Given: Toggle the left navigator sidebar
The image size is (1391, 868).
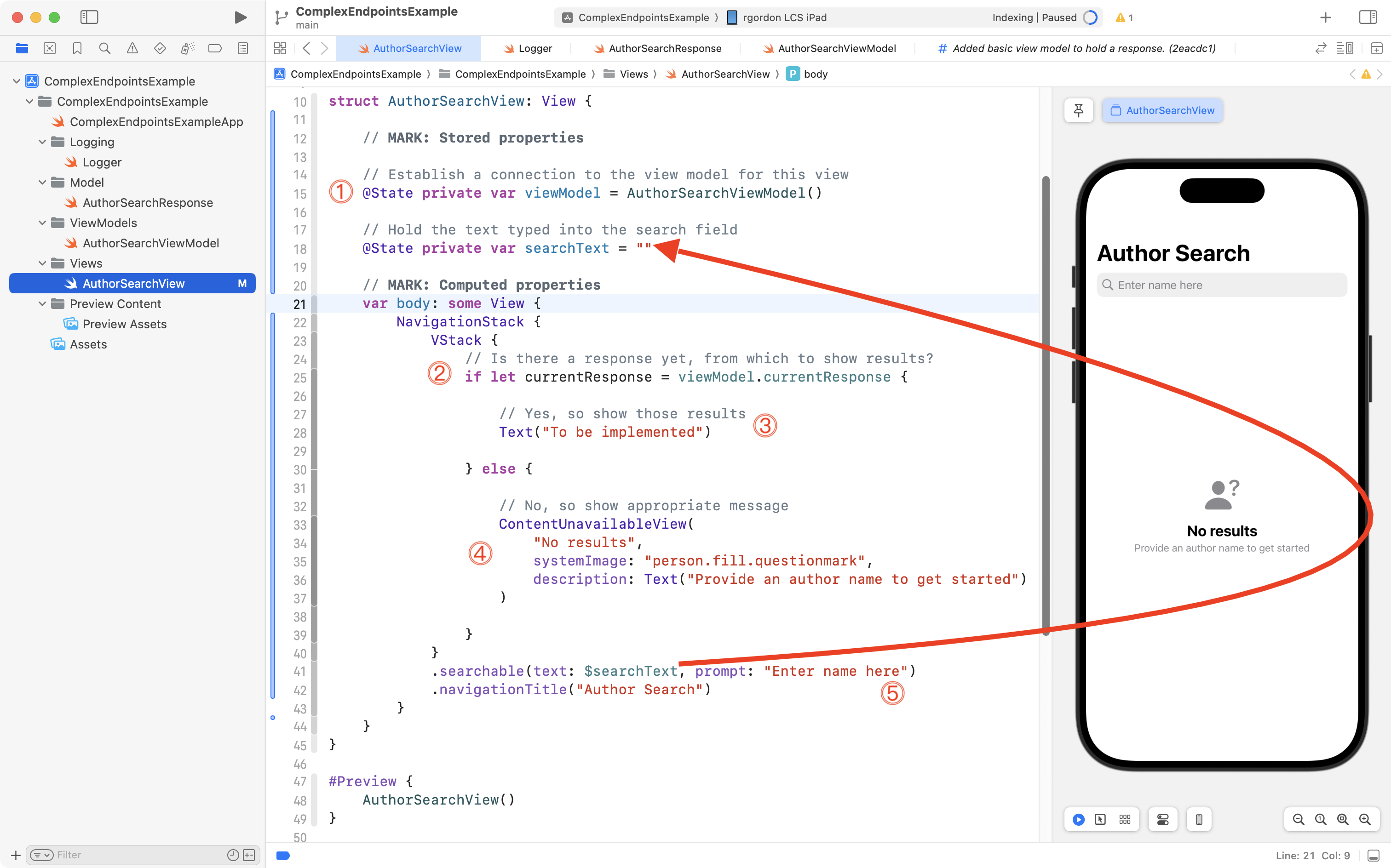Looking at the screenshot, I should pos(89,17).
